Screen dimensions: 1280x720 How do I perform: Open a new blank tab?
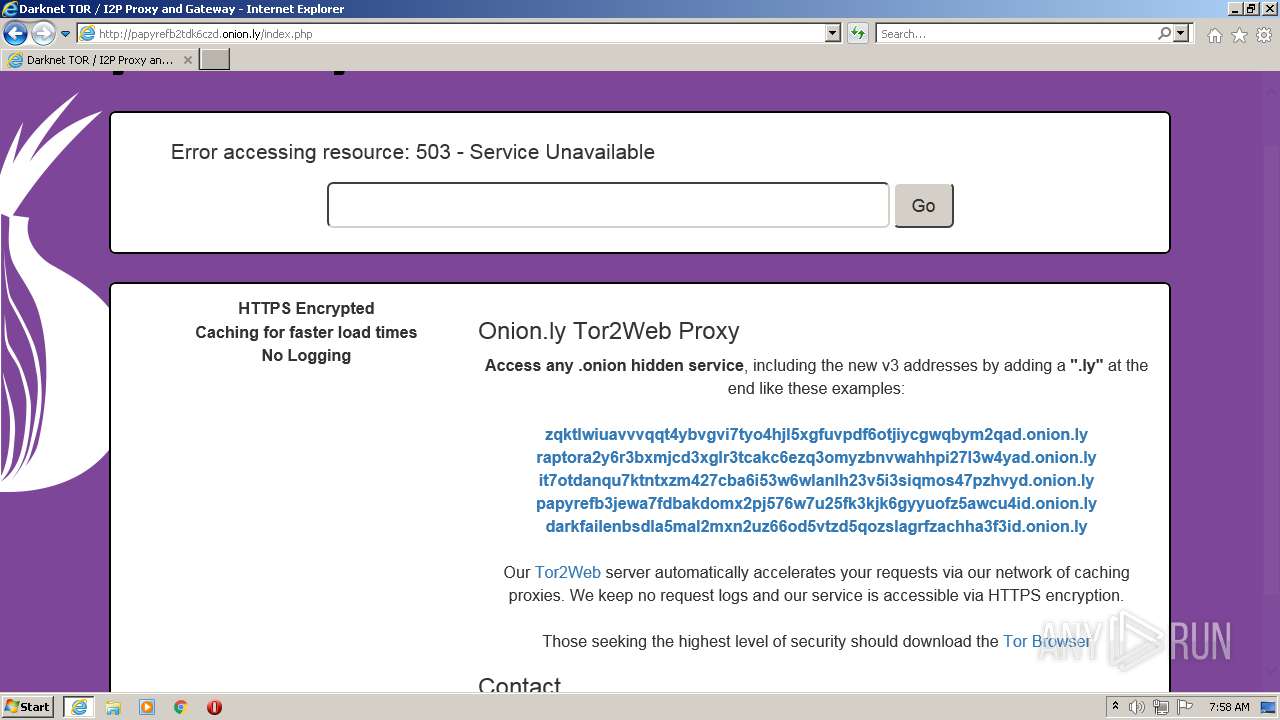pos(215,60)
